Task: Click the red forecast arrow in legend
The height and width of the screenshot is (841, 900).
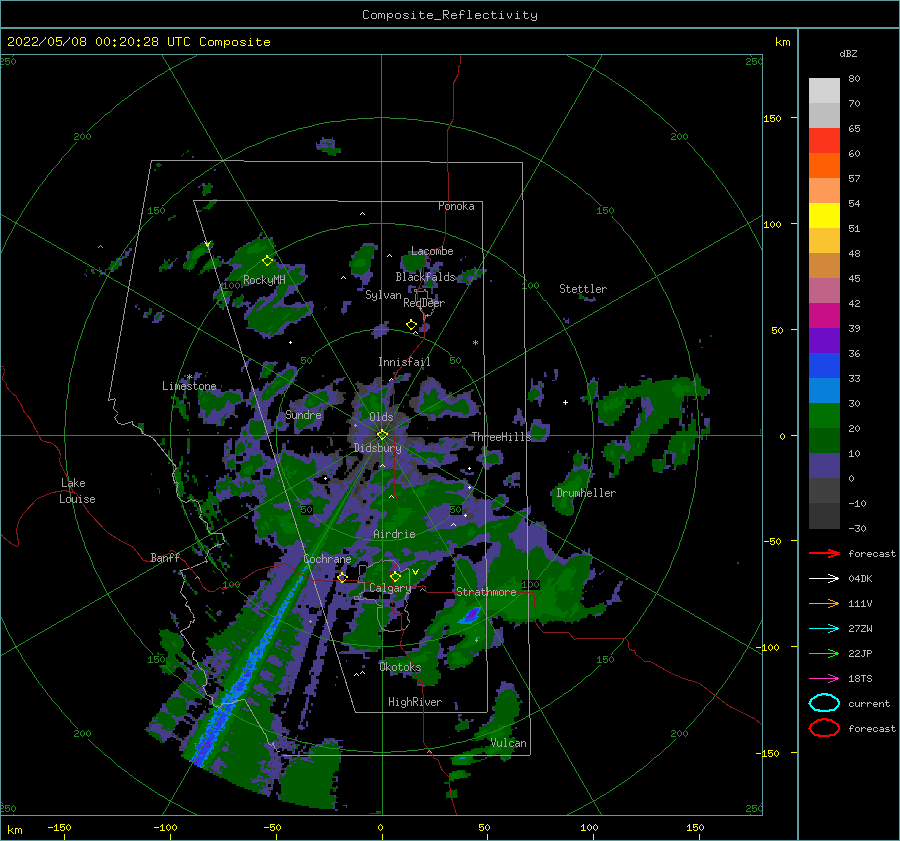Action: tap(824, 553)
